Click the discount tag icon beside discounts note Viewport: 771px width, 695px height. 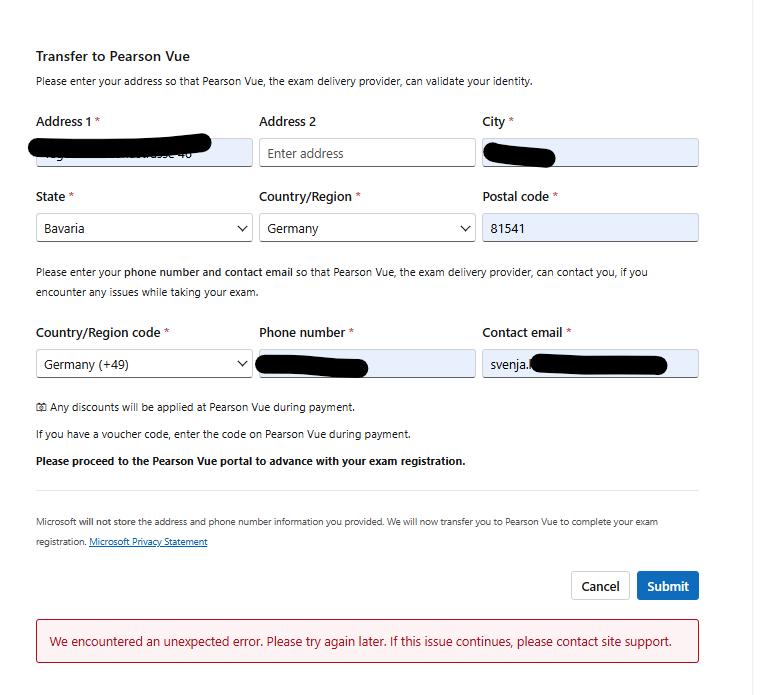41,407
